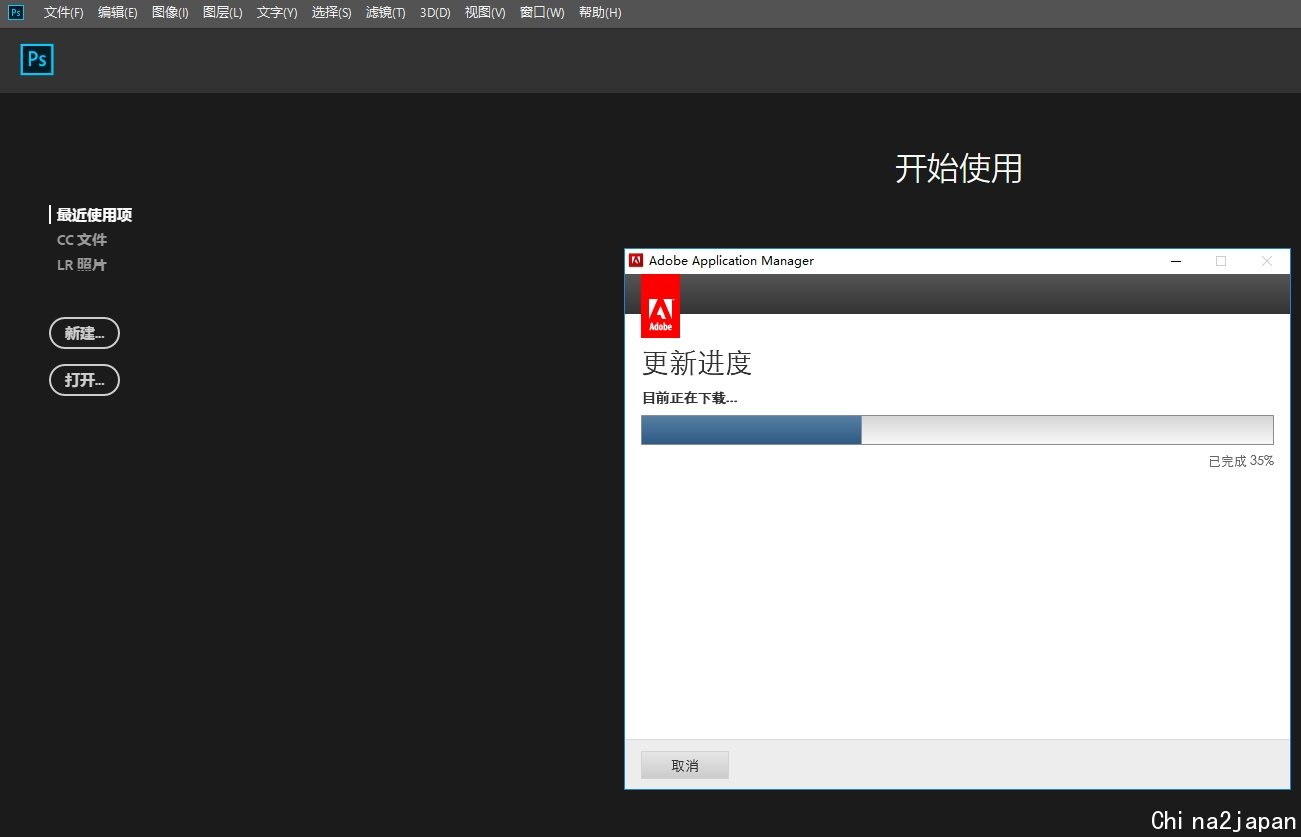The width and height of the screenshot is (1301, 837).
Task: Cancel the update with 取消 button
Action: click(x=685, y=765)
